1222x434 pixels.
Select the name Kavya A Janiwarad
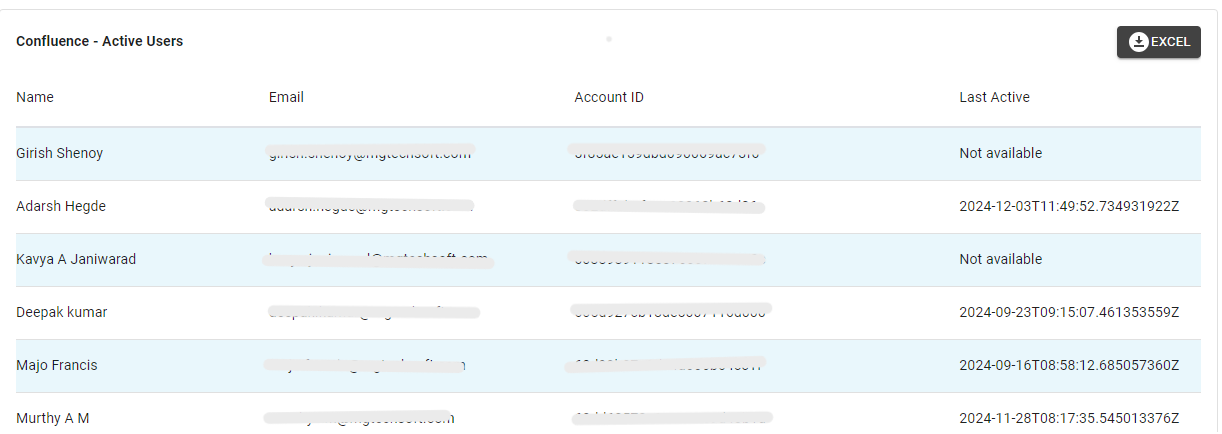[76, 259]
